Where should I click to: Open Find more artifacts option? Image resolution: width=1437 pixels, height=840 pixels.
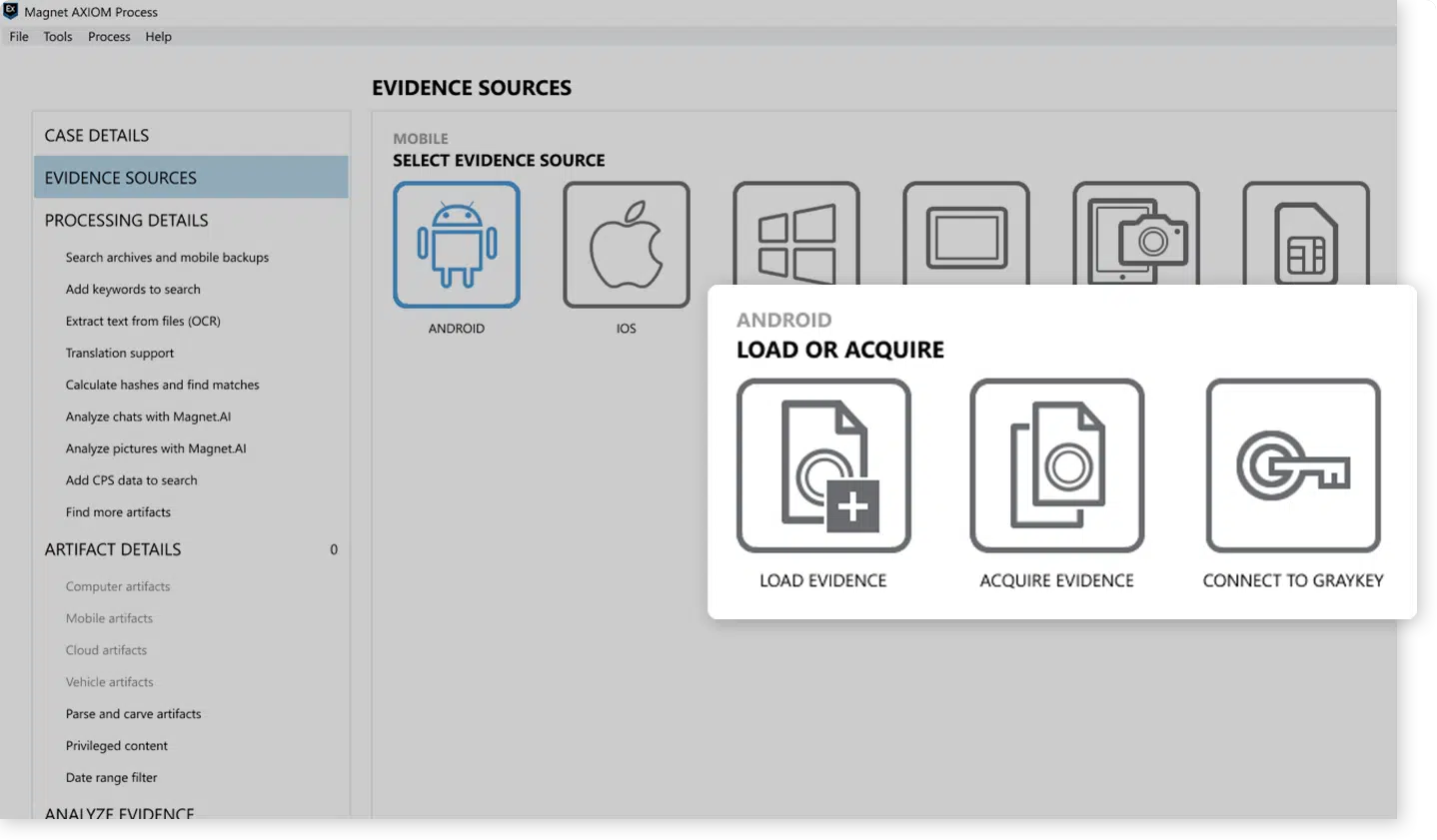118,512
